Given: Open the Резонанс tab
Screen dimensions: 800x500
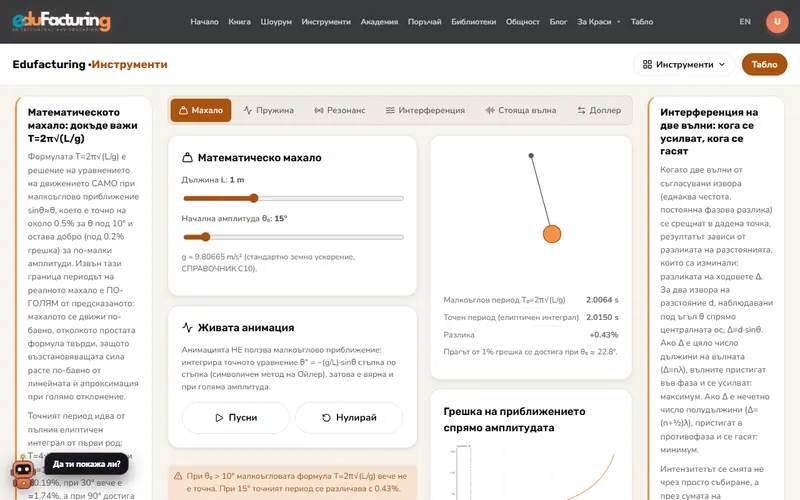Looking at the screenshot, I should pyautogui.click(x=340, y=110).
